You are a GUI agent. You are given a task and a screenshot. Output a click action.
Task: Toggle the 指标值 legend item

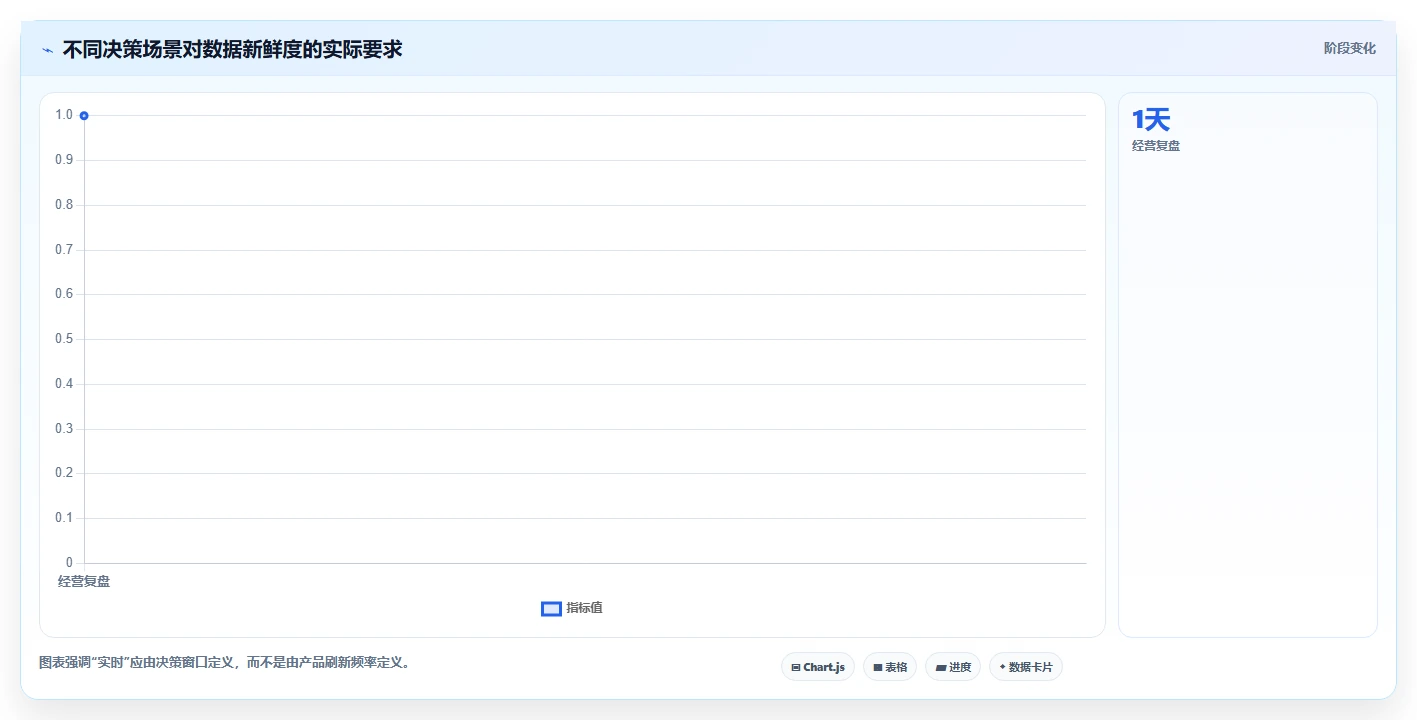[572, 608]
